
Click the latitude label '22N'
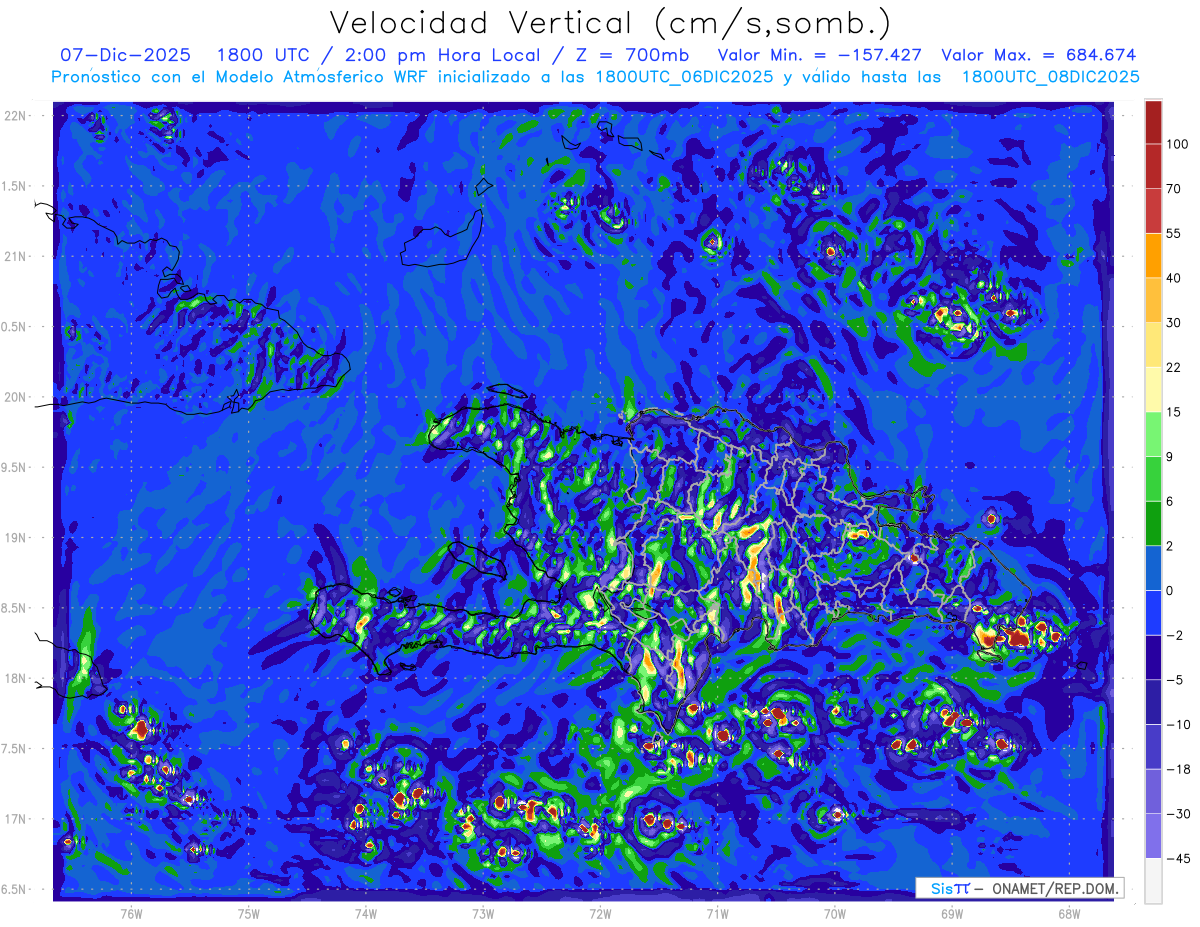point(15,116)
